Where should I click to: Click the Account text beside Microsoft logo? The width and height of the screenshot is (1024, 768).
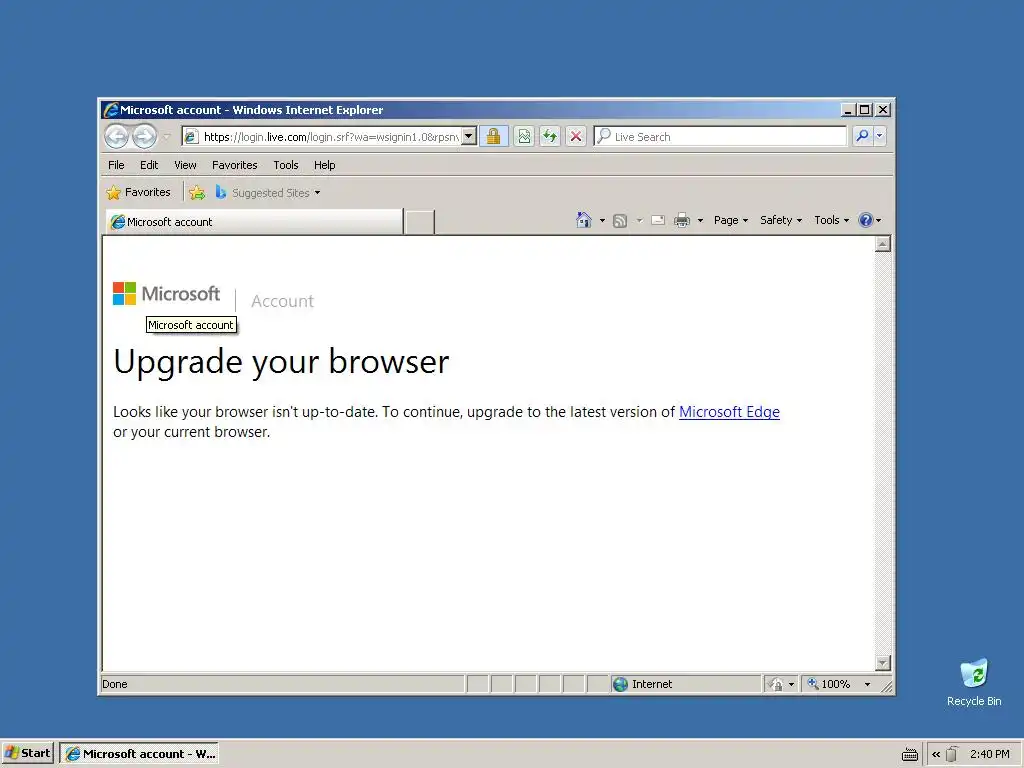[282, 301]
